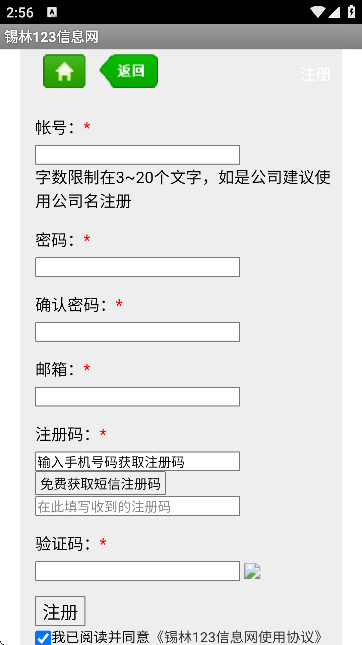Click the 在此填写收到的注册码 field
The image size is (362, 645).
(137, 506)
